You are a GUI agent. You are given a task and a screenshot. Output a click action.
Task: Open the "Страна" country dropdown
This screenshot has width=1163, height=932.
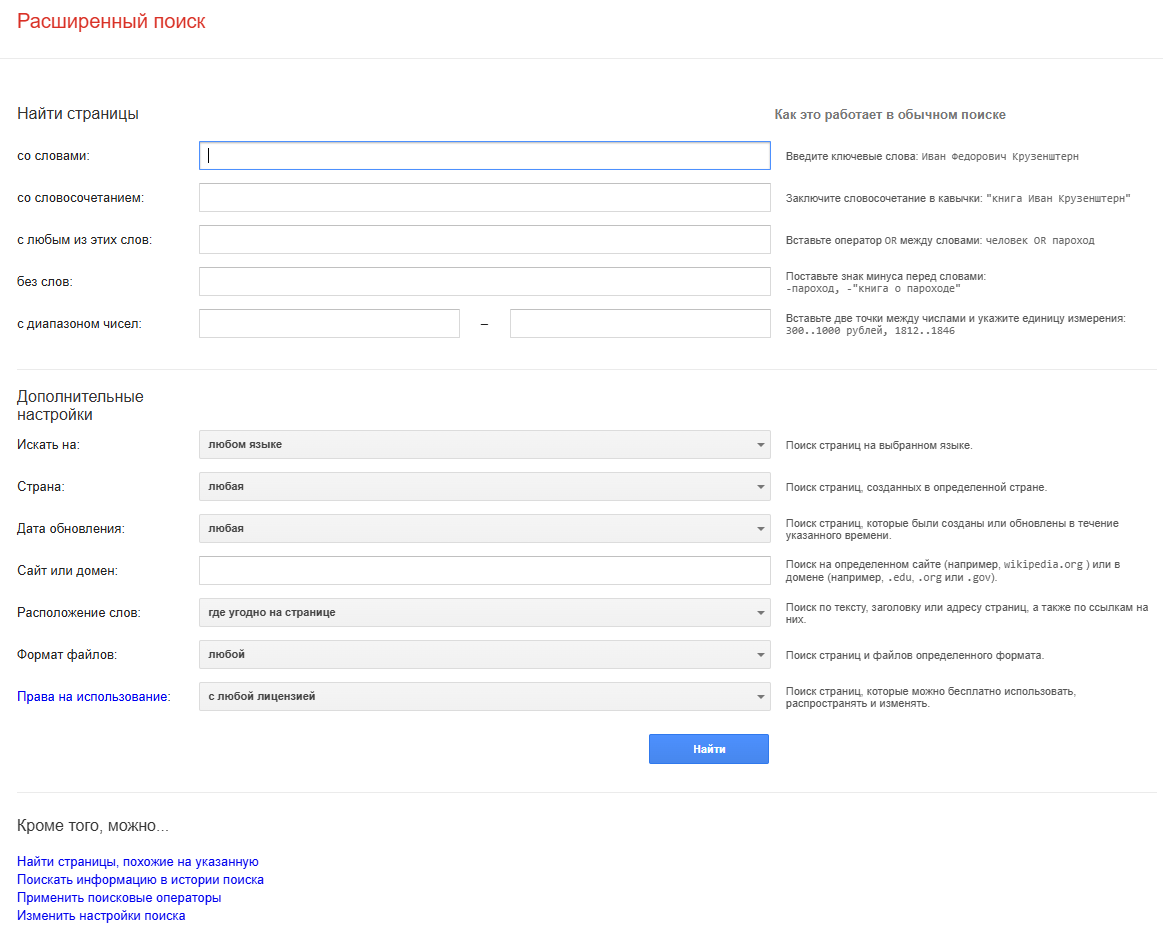coord(484,487)
